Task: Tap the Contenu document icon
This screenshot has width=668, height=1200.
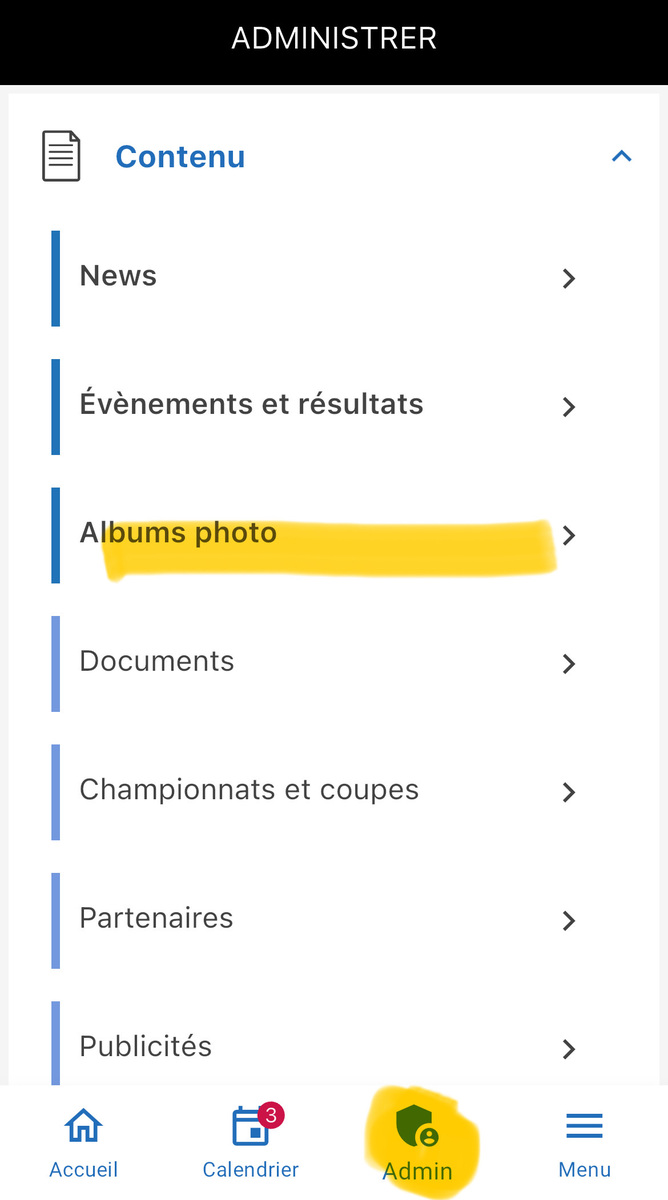Action: click(x=61, y=157)
